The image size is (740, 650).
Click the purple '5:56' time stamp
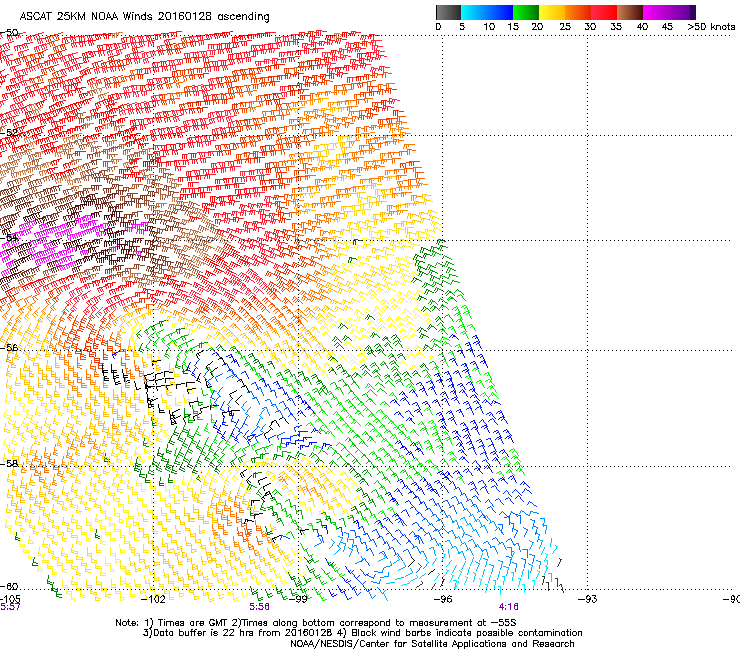point(259,607)
